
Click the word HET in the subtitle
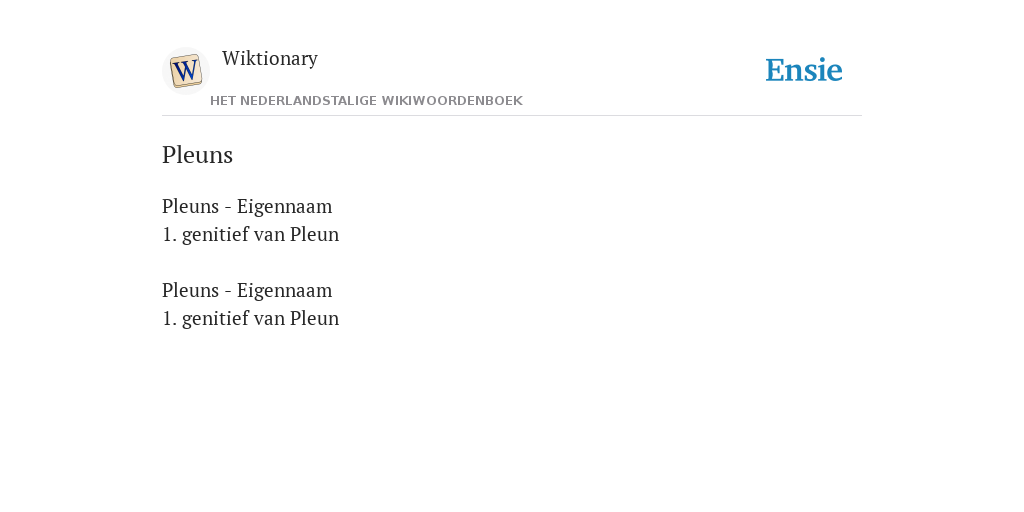[x=223, y=101]
